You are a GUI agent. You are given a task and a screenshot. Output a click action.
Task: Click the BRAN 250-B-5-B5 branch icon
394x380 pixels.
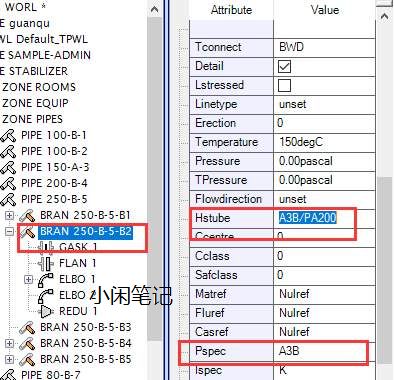click(27, 359)
